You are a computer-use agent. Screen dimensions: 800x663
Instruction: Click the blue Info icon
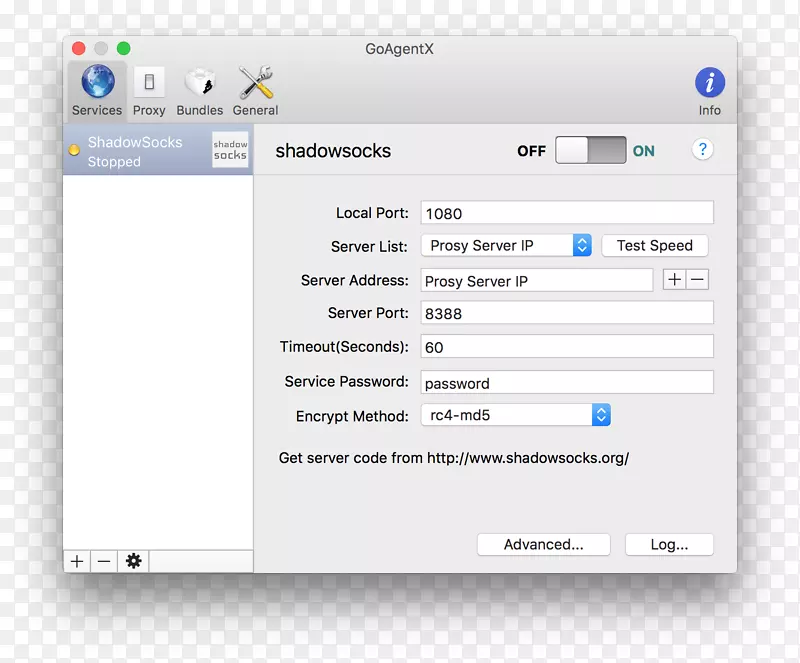[709, 82]
